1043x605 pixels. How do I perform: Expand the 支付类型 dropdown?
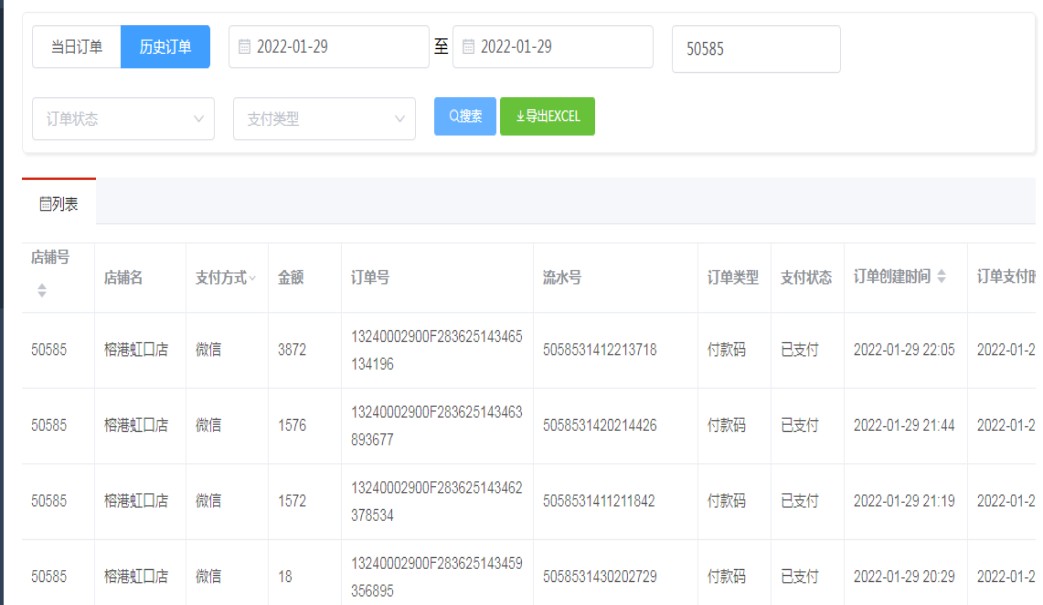click(x=324, y=118)
